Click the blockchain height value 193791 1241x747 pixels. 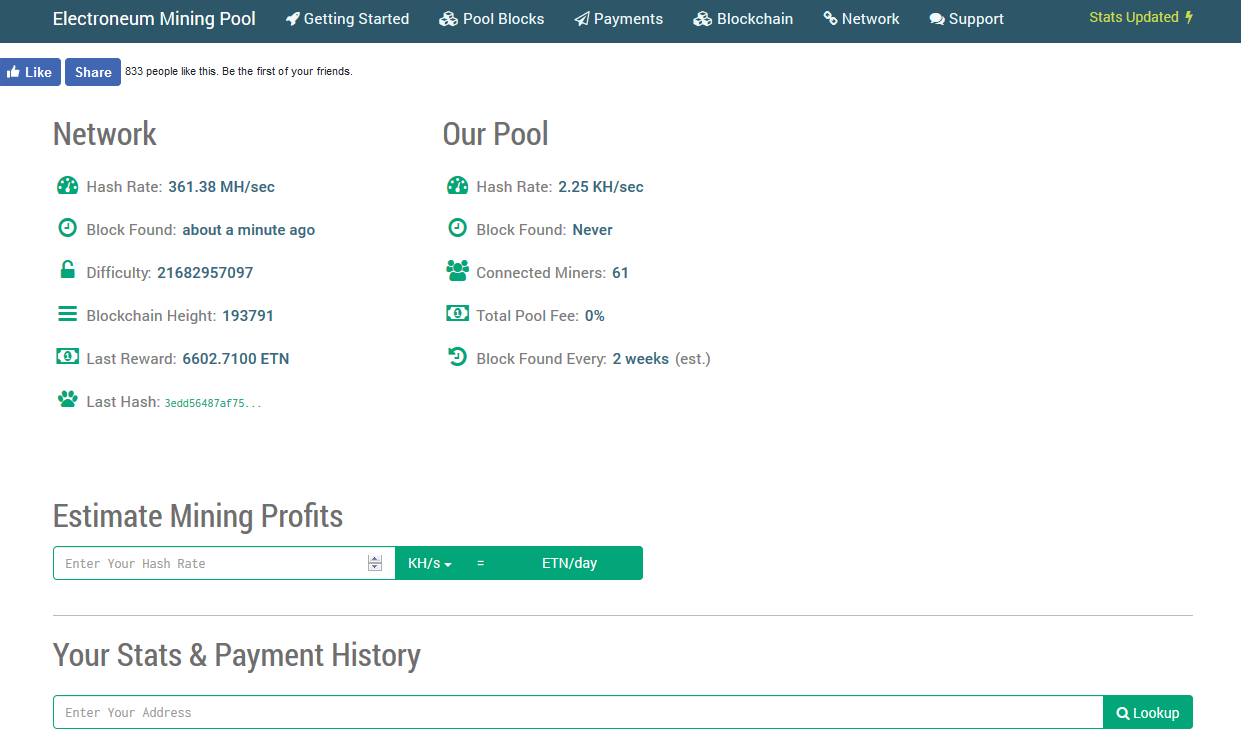coord(248,316)
